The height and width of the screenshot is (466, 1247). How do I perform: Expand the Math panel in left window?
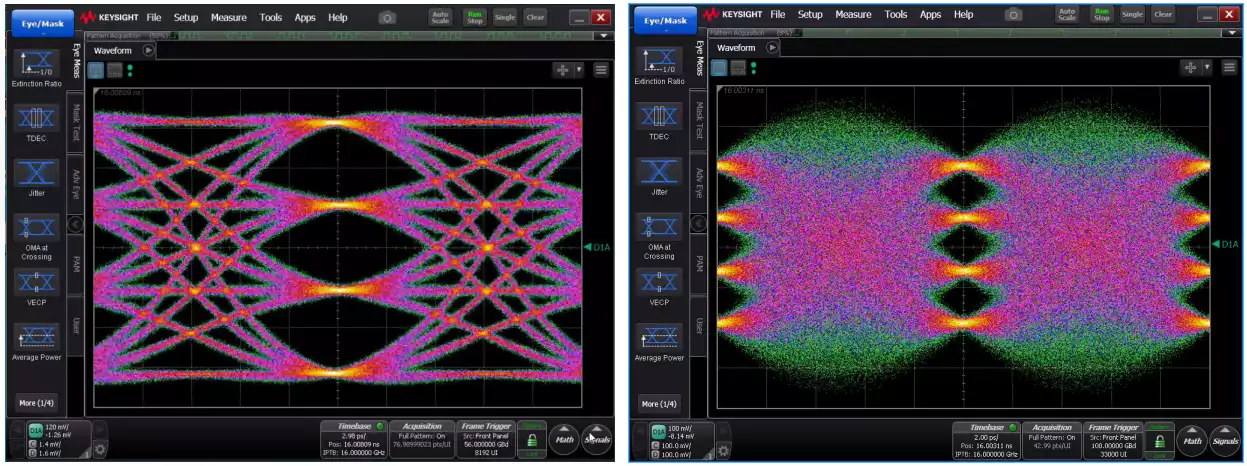[564, 439]
